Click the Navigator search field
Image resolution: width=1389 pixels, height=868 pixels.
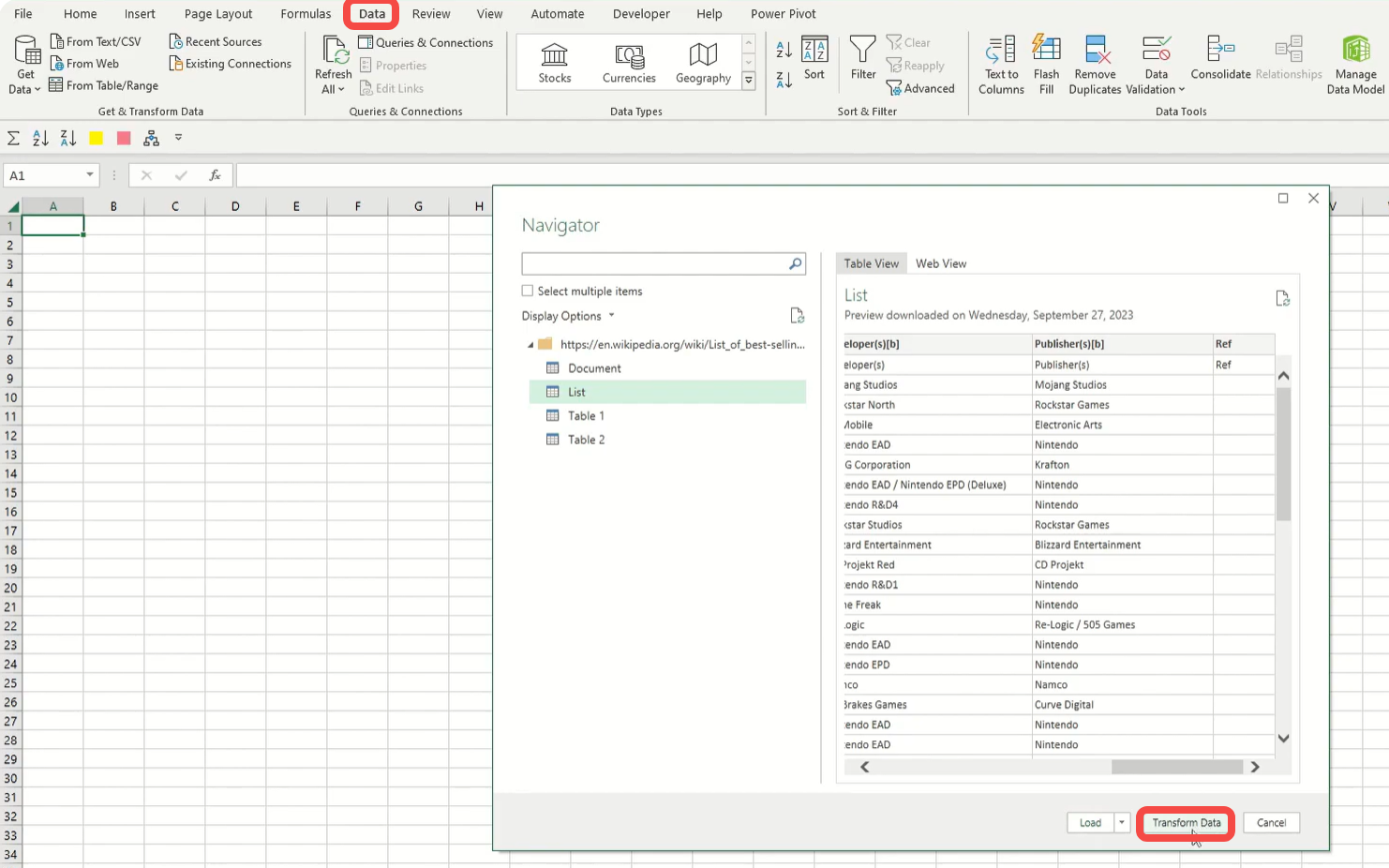(x=664, y=263)
